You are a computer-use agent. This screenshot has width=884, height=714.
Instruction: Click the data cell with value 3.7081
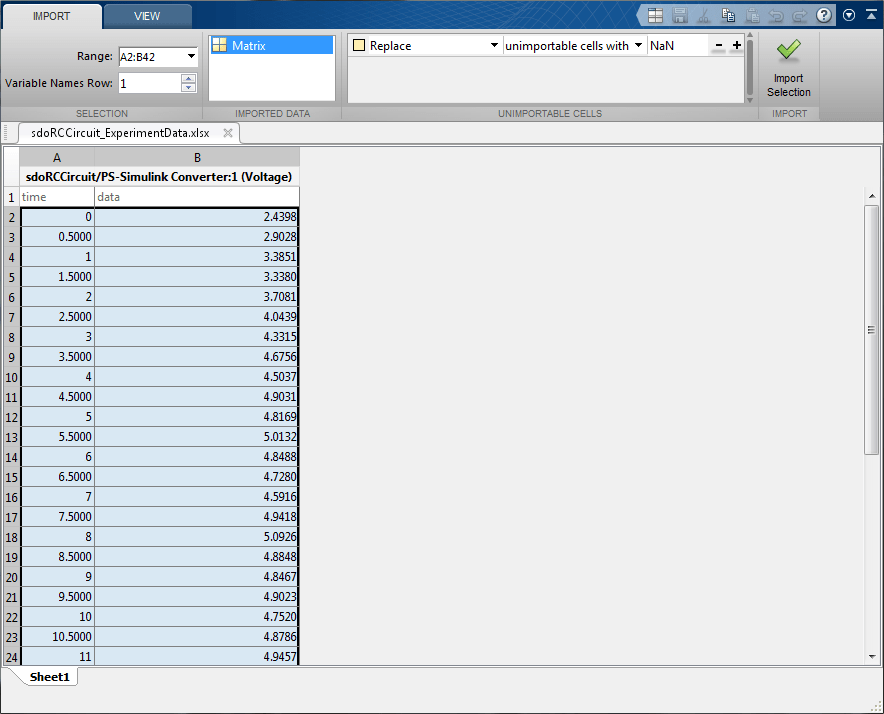197,297
